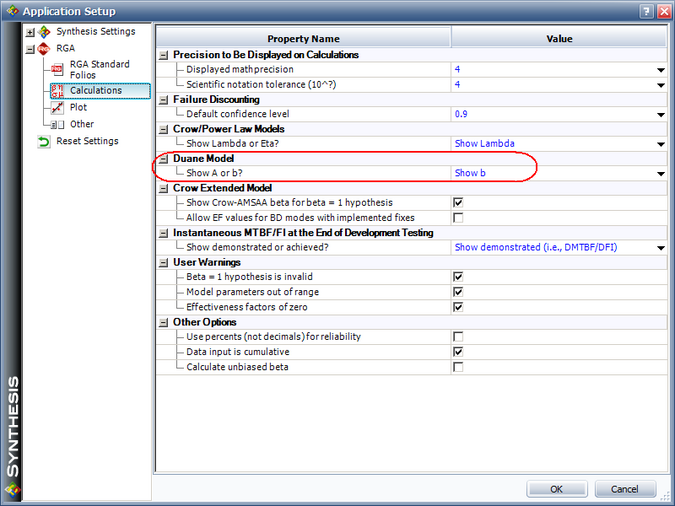Click the title bar application logo icon
This screenshot has height=506, width=675.
pyautogui.click(x=12, y=11)
